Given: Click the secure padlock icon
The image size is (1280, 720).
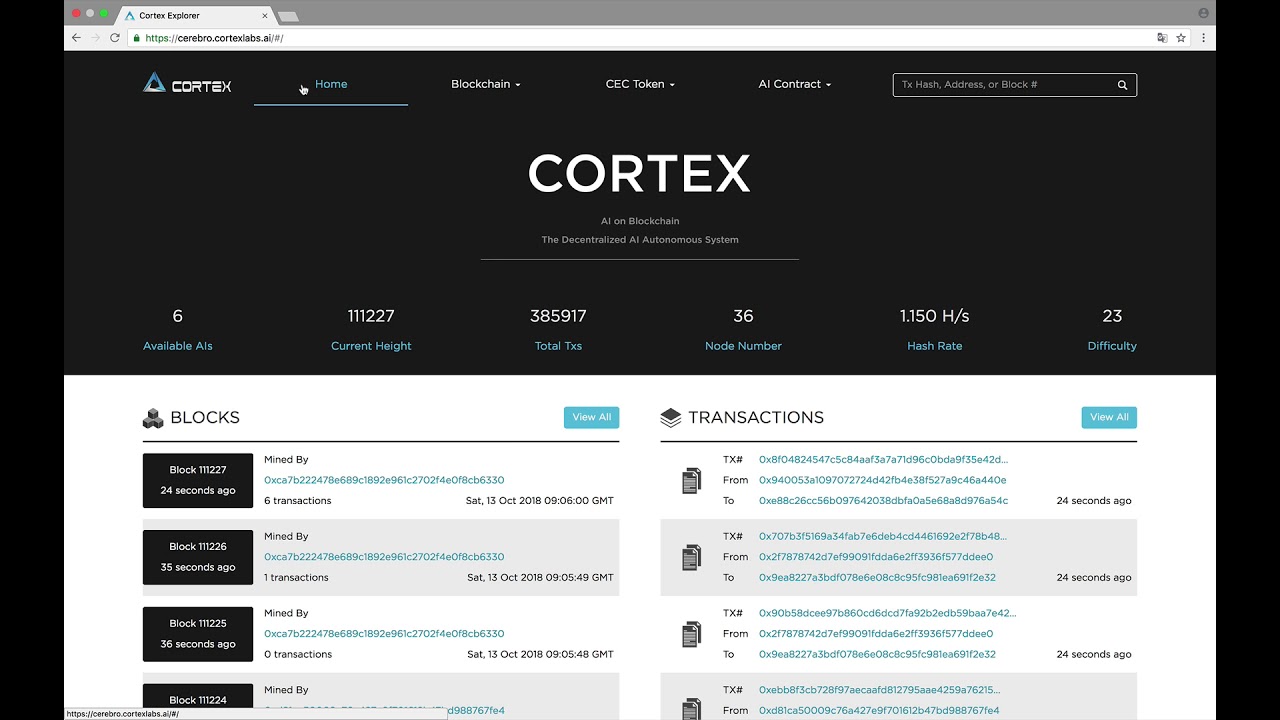Looking at the screenshot, I should click(x=137, y=38).
